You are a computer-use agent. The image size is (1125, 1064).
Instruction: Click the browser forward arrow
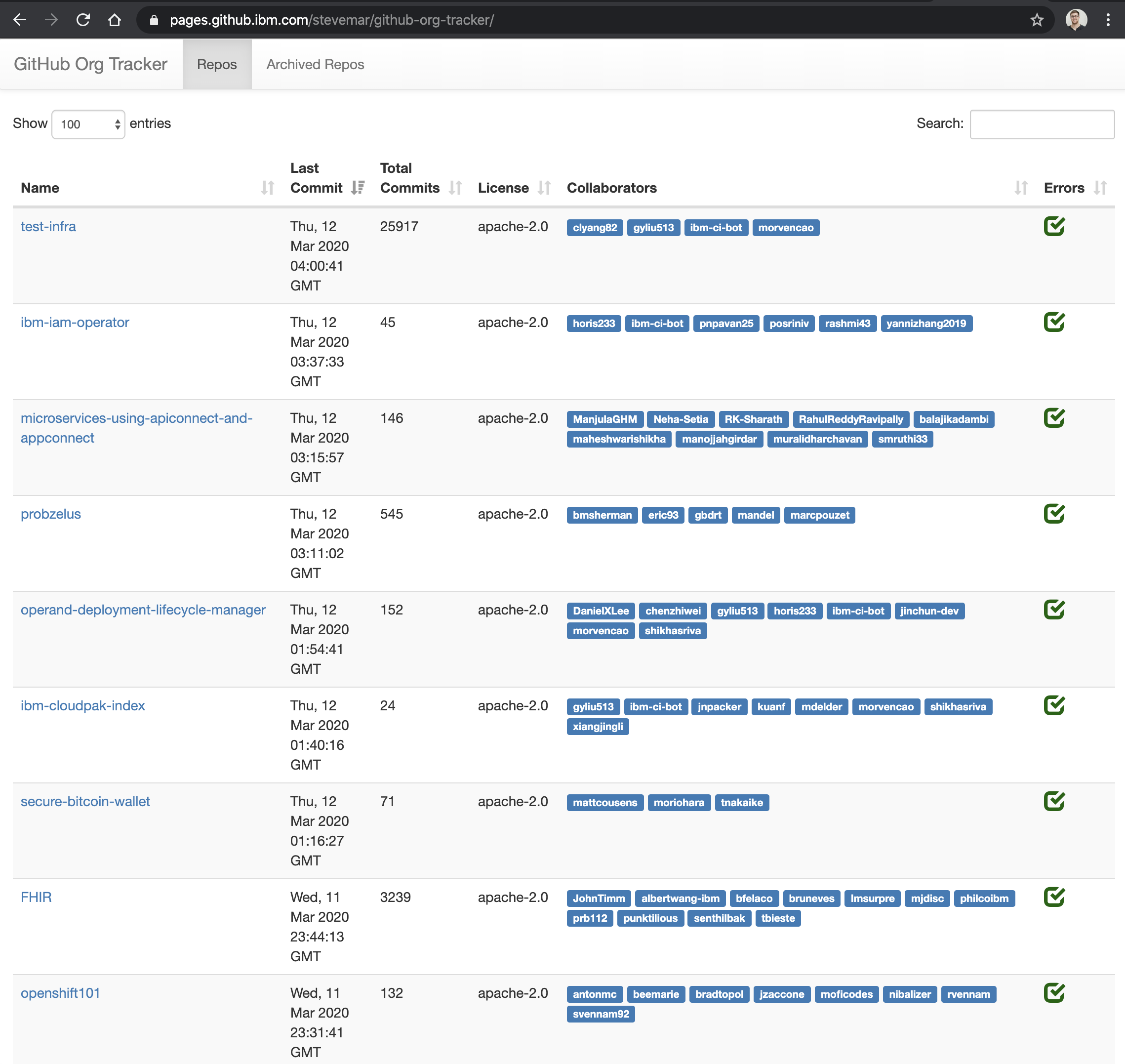point(51,20)
